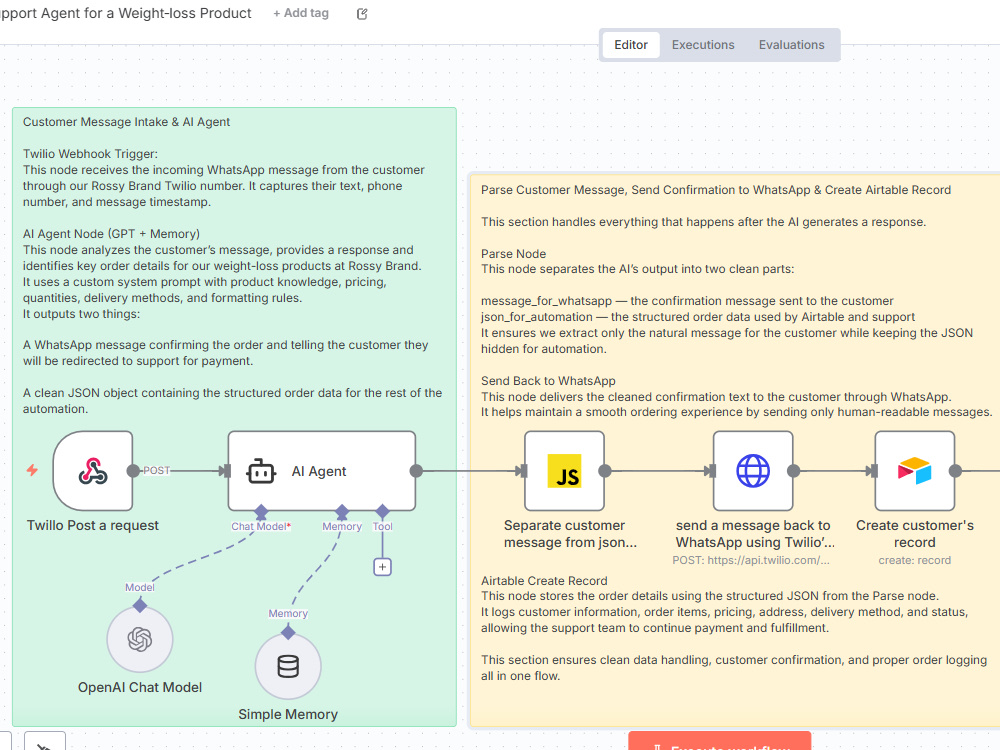Viewport: 1000px width, 750px height.
Task: Click the 'Separate customer message from json...' label
Action: click(570, 534)
